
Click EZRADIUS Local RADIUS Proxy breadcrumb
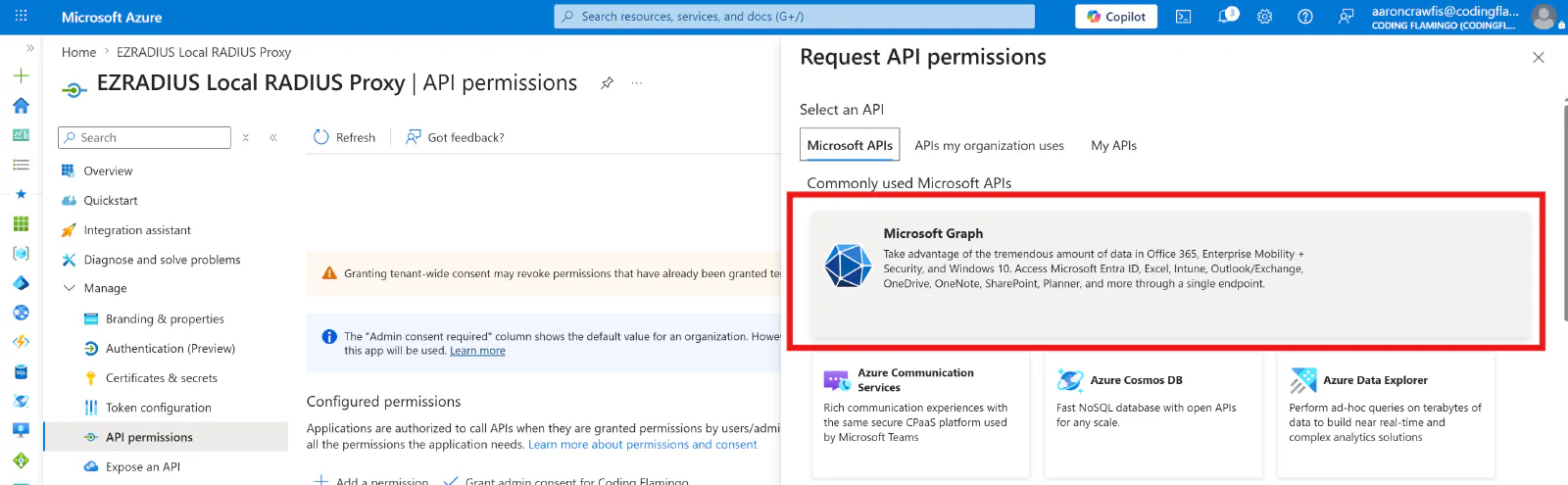(204, 52)
